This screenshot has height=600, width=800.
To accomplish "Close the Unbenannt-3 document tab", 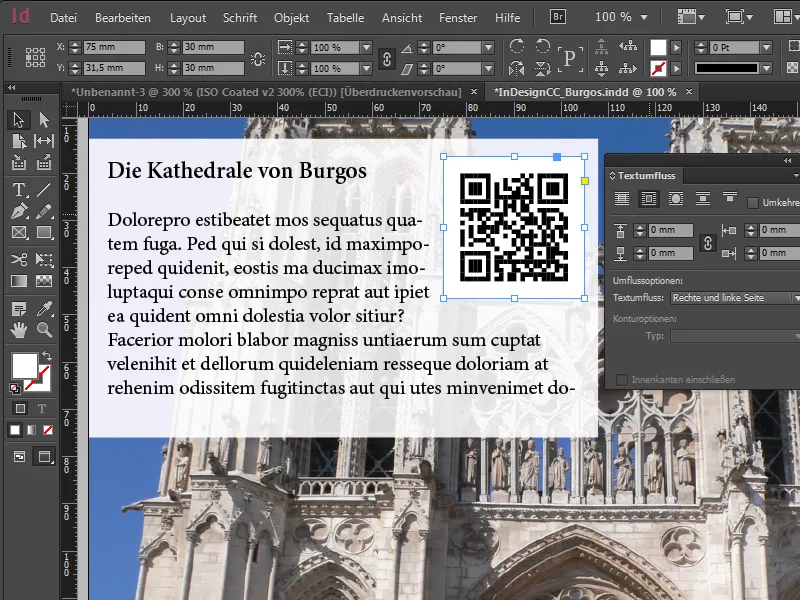I will (474, 92).
